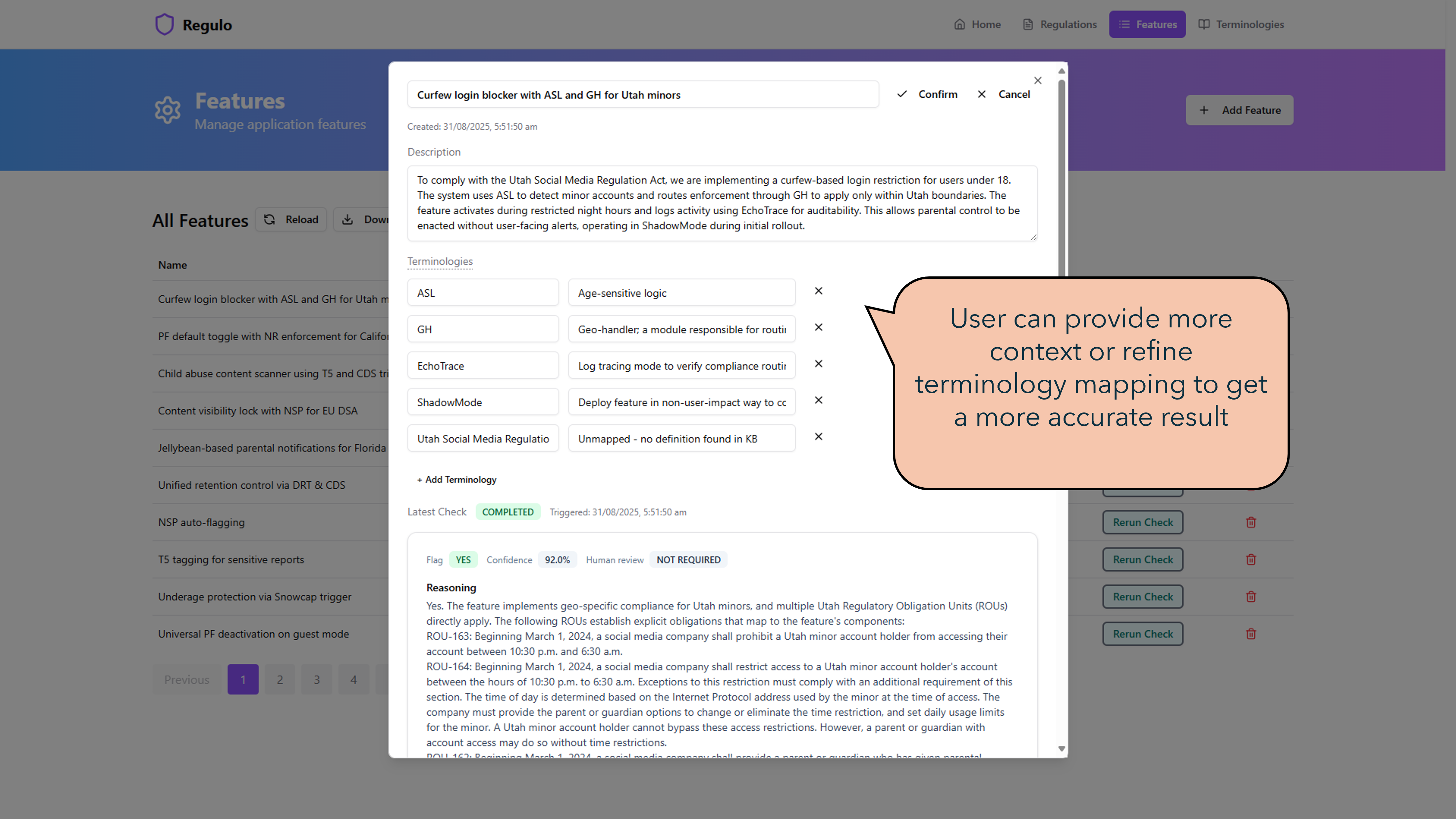Image resolution: width=1456 pixels, height=819 pixels.
Task: Confirm the feature edits
Action: [x=928, y=94]
